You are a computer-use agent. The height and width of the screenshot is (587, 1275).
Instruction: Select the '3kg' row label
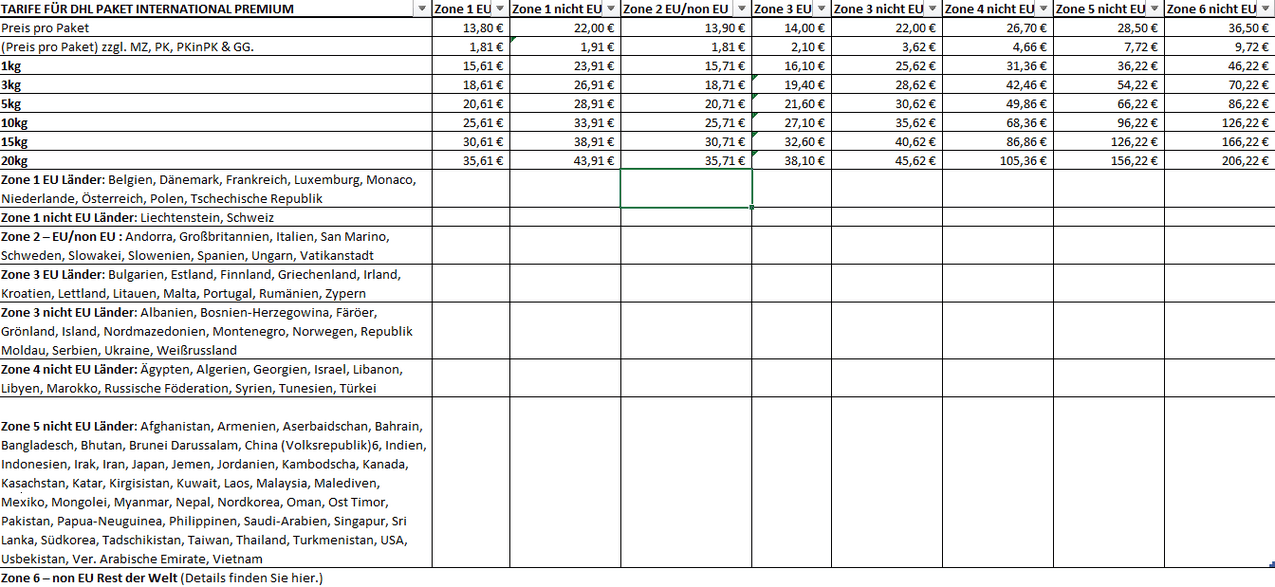(216, 85)
